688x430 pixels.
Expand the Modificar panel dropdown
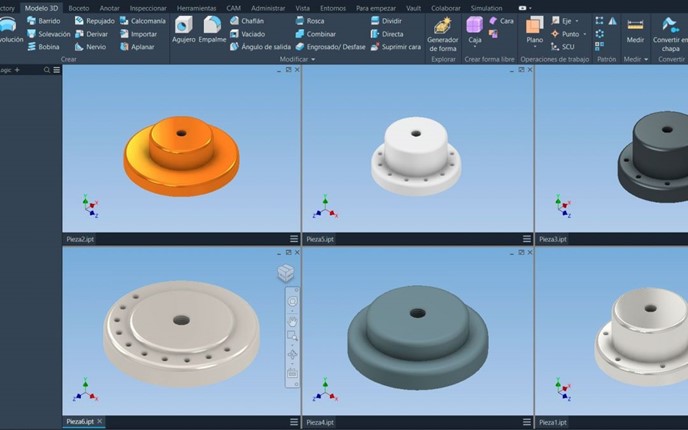click(313, 59)
